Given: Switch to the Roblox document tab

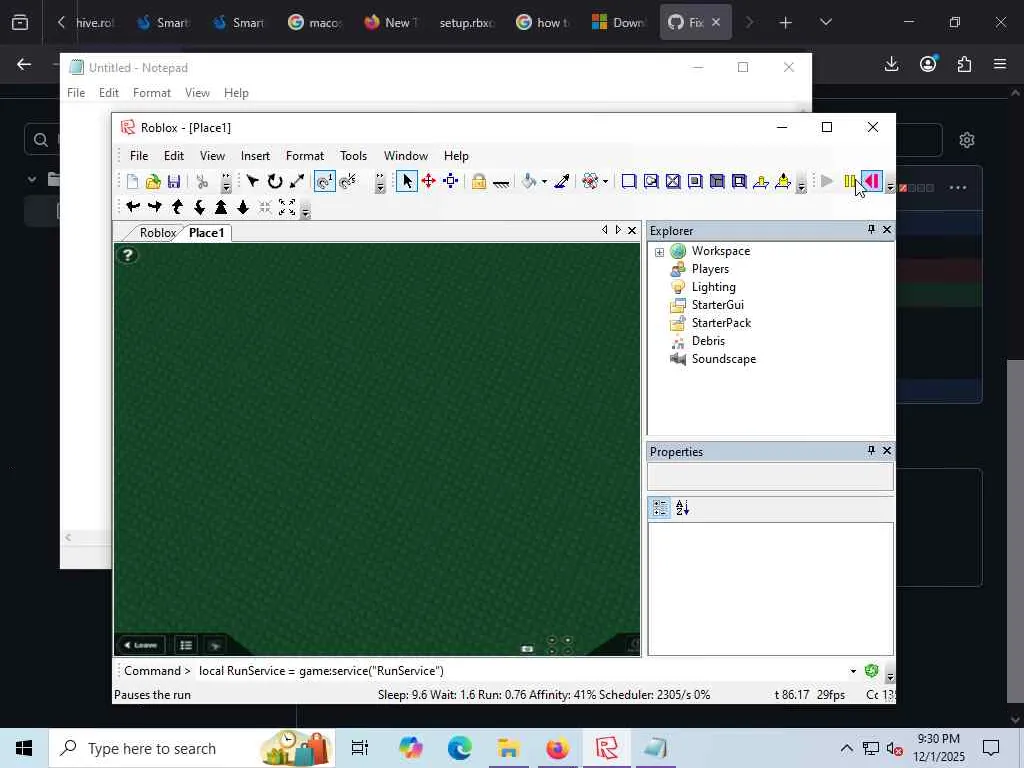Looking at the screenshot, I should coord(157,232).
